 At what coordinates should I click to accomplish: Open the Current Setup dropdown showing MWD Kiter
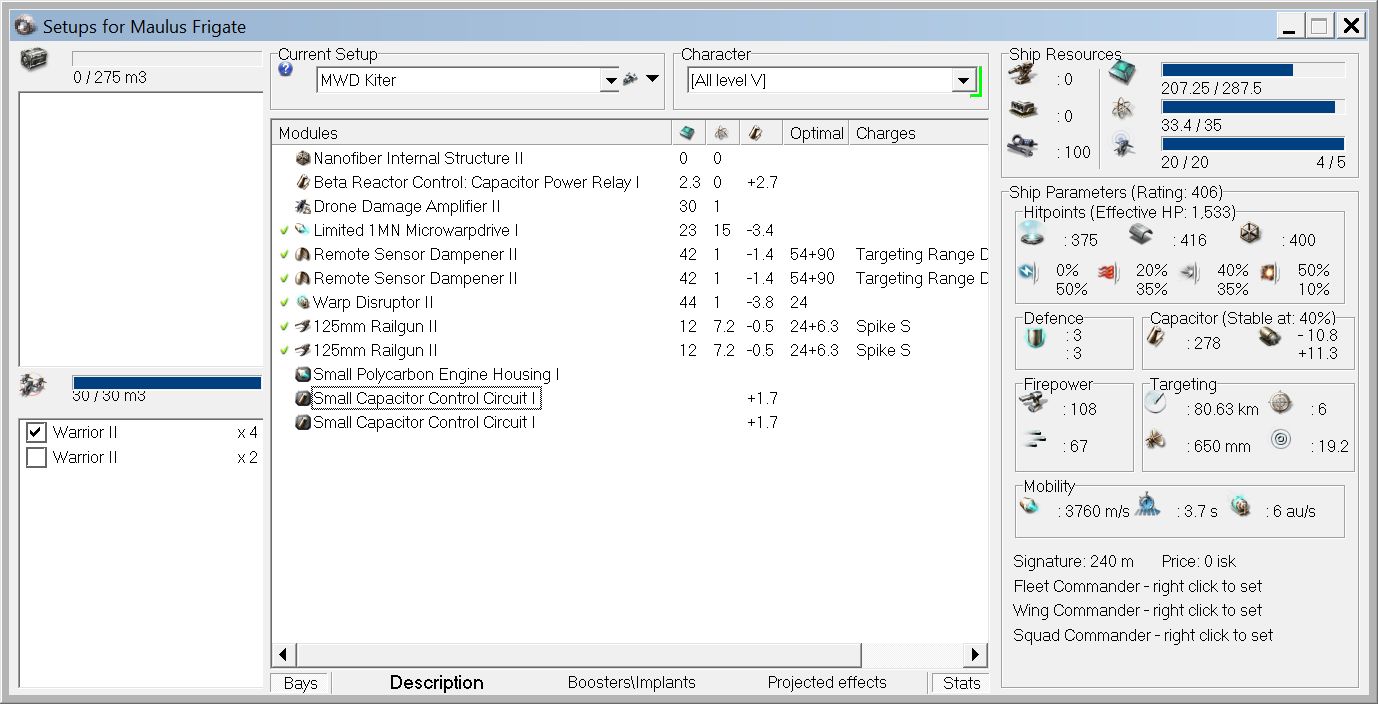[610, 80]
